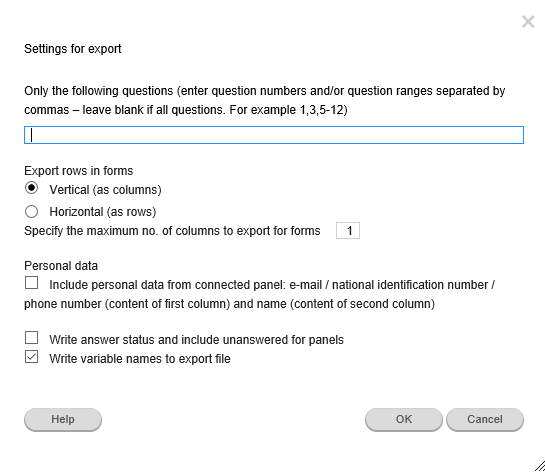Cancel the export settings dialog
This screenshot has width=545, height=473.
(485, 419)
